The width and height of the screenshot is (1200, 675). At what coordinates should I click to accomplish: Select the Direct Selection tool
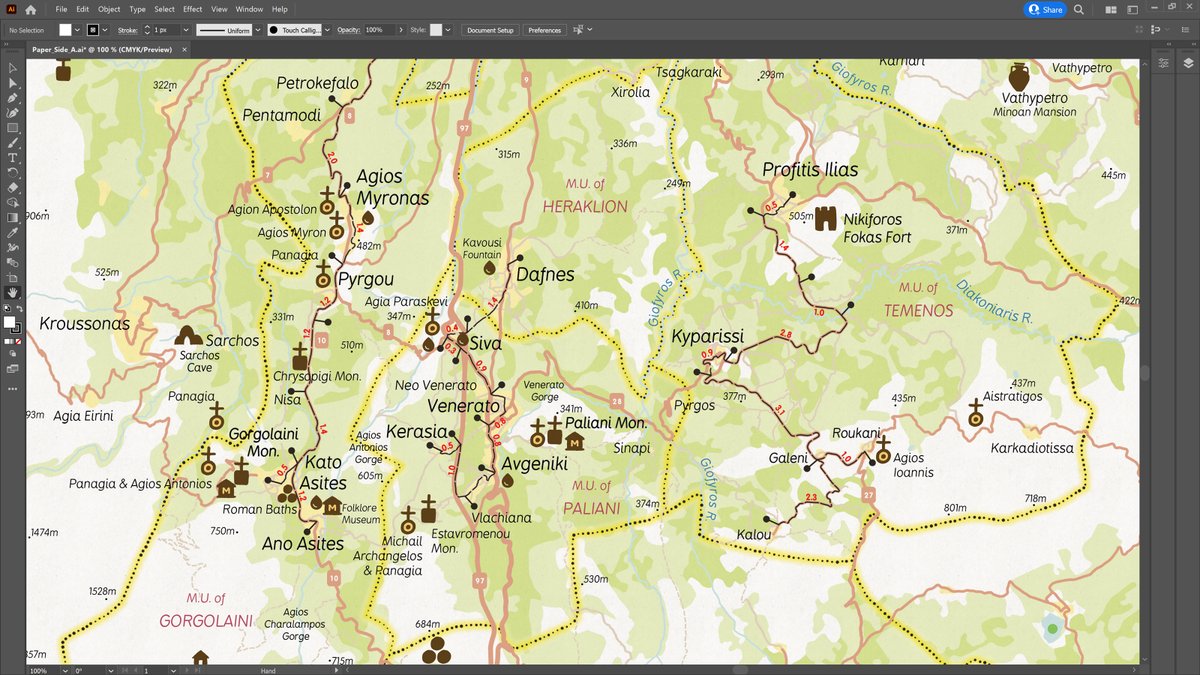click(13, 83)
